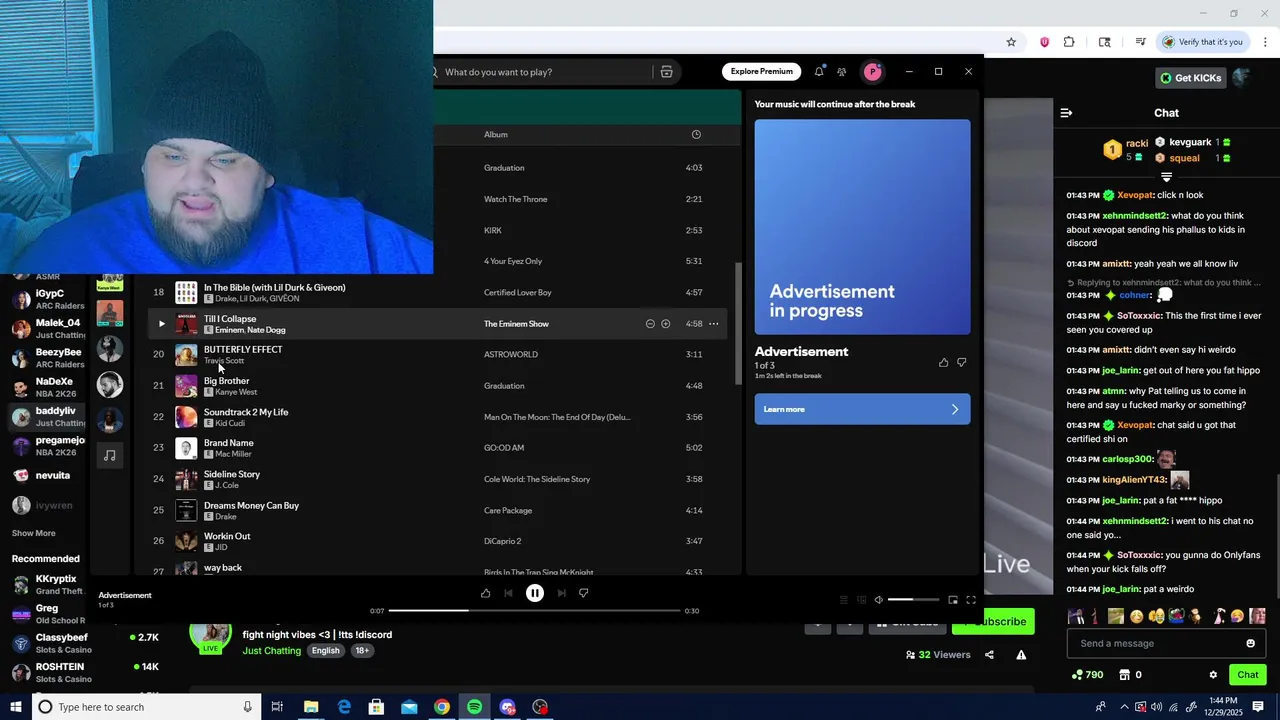Click the music note playlist icon in Spotify sidebar
The width and height of the screenshot is (1280, 720).
[110, 456]
